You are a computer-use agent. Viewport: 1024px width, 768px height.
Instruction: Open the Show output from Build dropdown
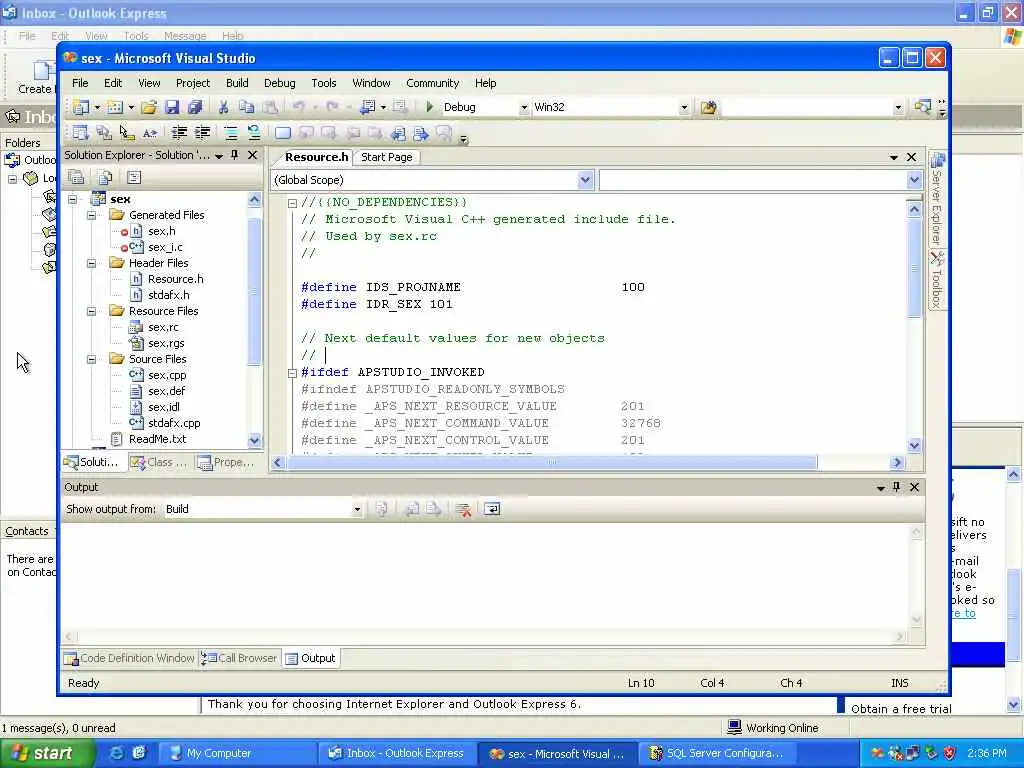pyautogui.click(x=357, y=509)
